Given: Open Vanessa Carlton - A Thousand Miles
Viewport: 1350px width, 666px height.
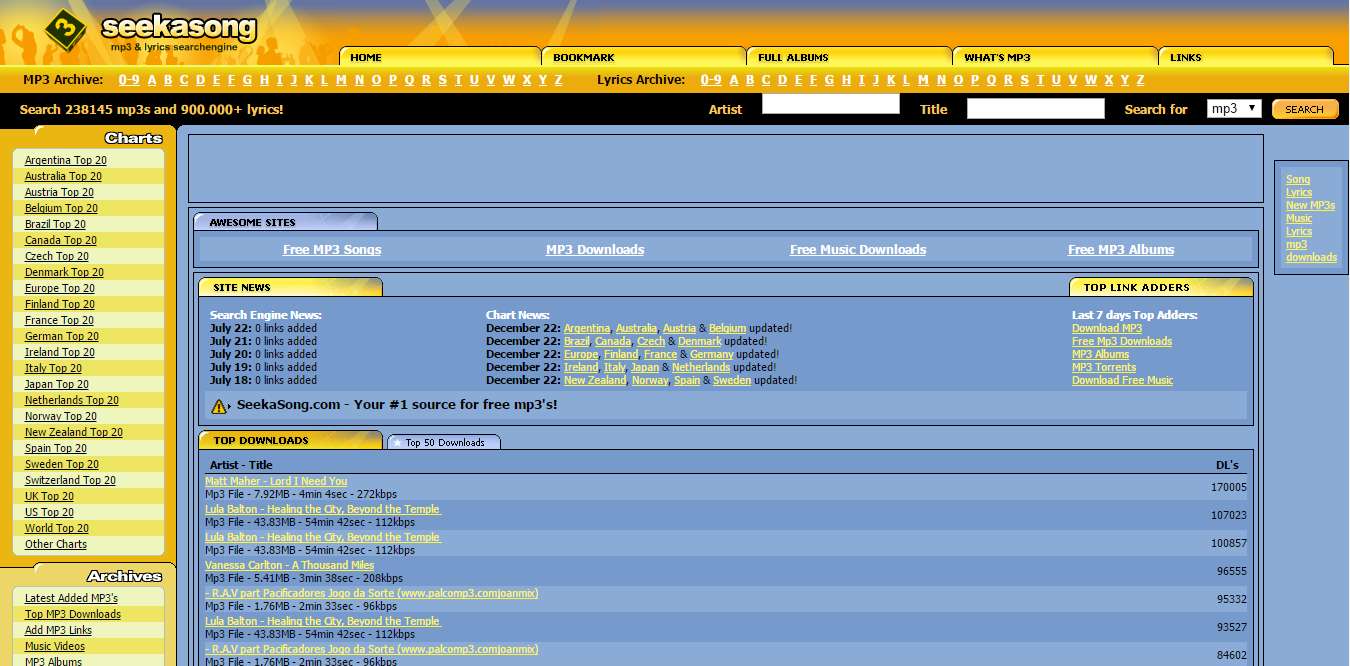Looking at the screenshot, I should [290, 565].
